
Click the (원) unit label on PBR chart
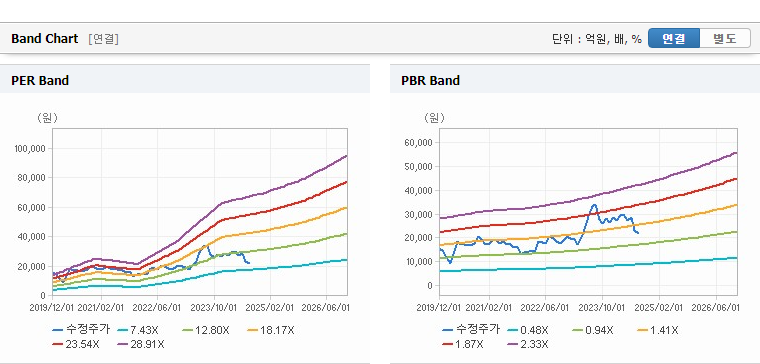coord(434,118)
